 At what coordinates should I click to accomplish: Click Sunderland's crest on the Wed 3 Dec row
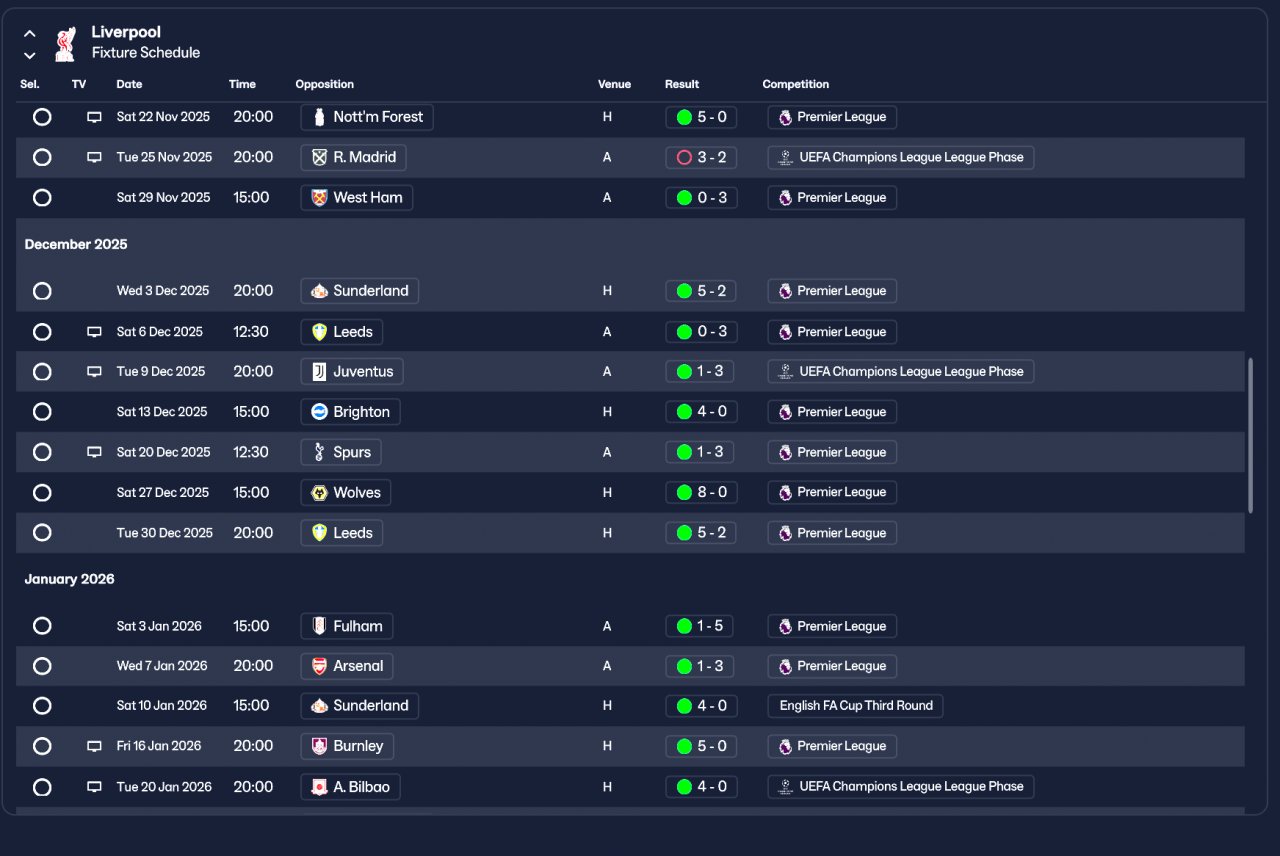point(319,291)
